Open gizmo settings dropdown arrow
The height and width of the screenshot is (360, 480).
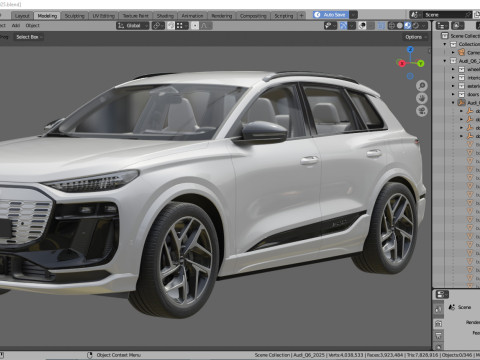point(352,26)
